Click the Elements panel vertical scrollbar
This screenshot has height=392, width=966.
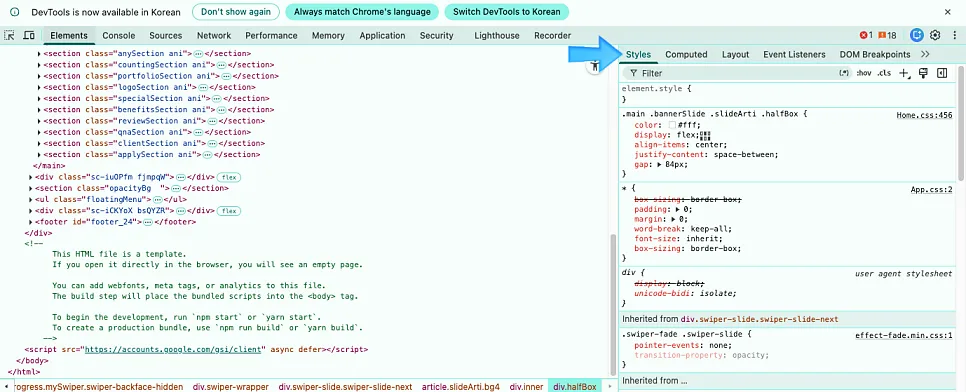click(612, 305)
